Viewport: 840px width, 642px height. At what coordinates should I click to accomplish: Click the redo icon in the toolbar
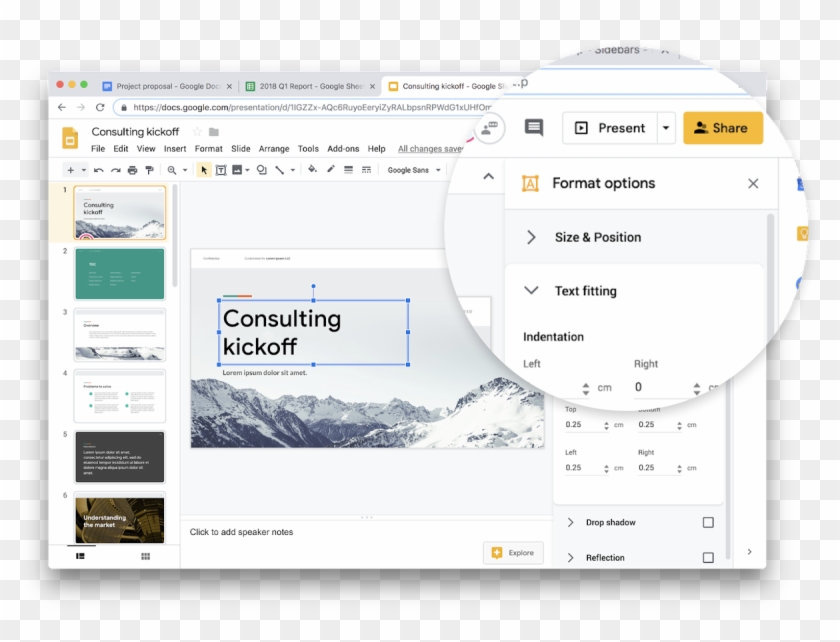[x=115, y=170]
